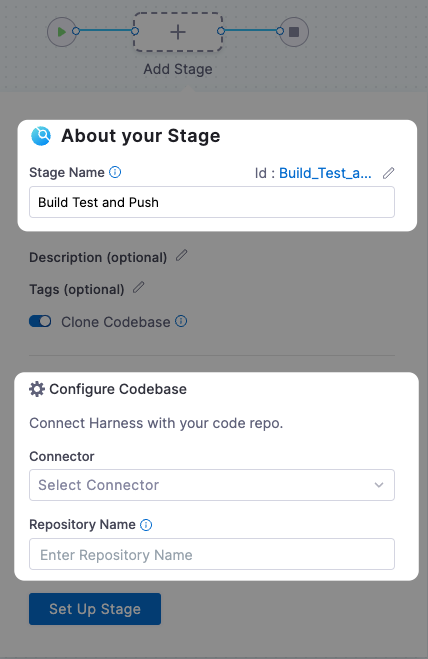Toggle the Clone Codebase switch
Viewport: 428px width, 659px height.
(x=40, y=322)
